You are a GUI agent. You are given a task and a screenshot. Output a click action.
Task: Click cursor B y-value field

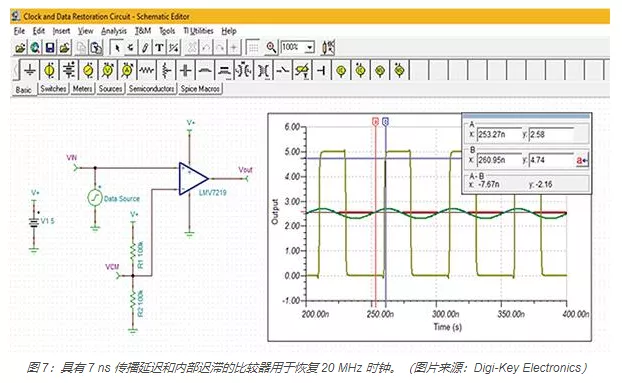click(x=551, y=160)
